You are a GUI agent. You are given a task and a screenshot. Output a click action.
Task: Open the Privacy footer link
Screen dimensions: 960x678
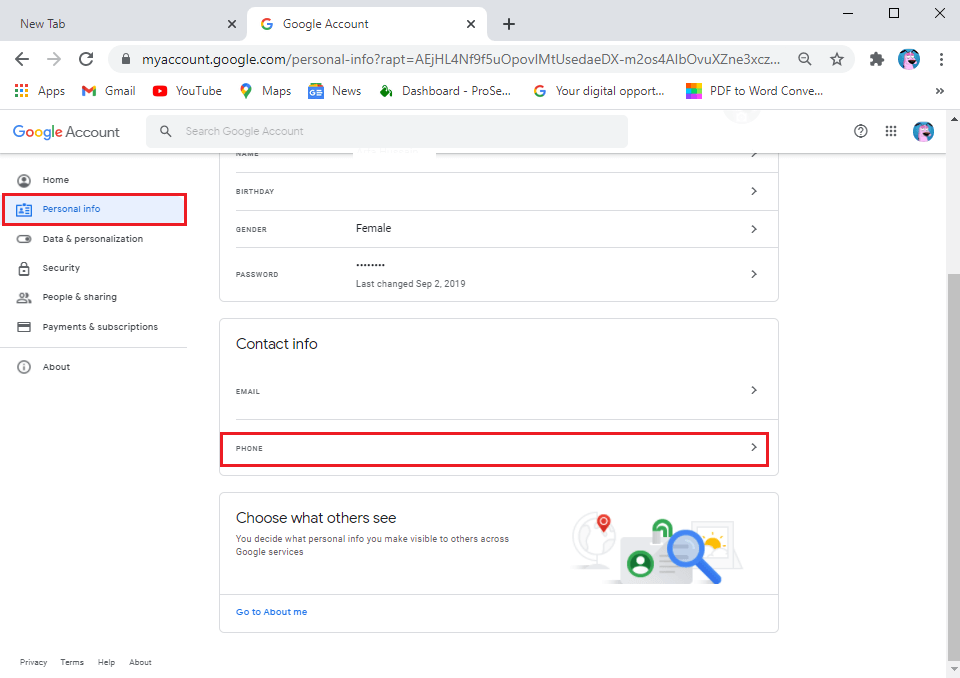[33, 662]
